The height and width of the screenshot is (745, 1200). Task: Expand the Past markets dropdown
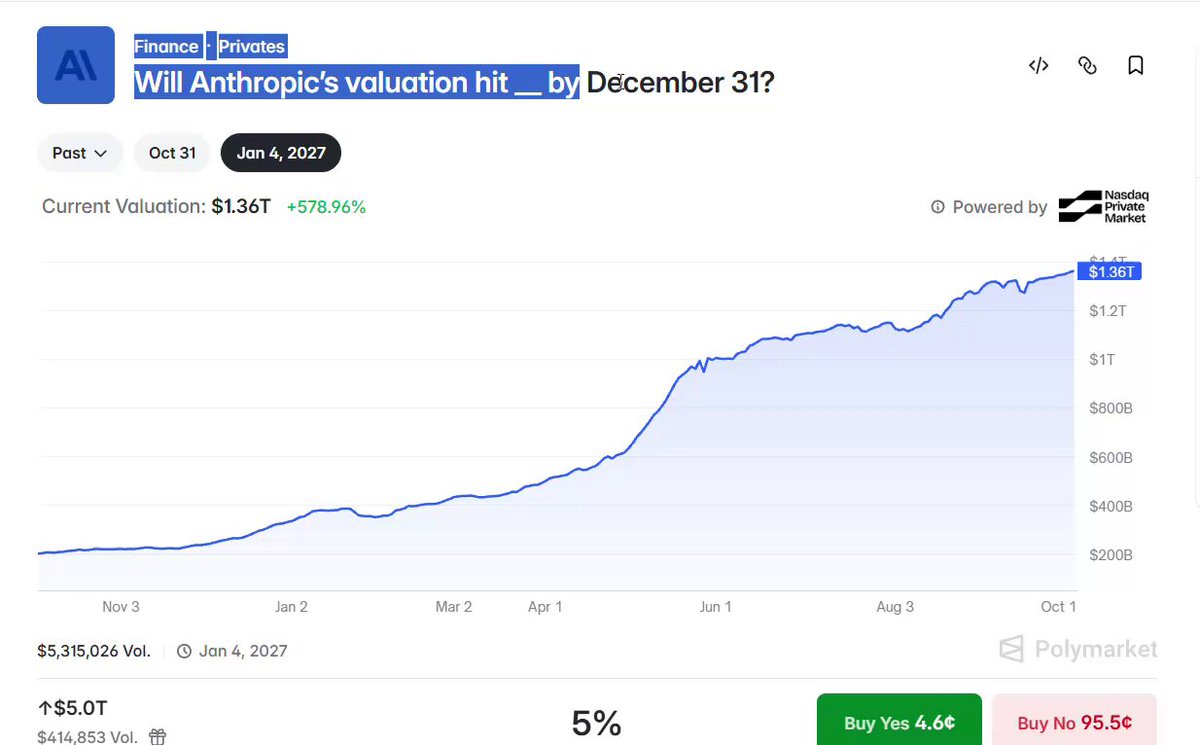[x=80, y=153]
